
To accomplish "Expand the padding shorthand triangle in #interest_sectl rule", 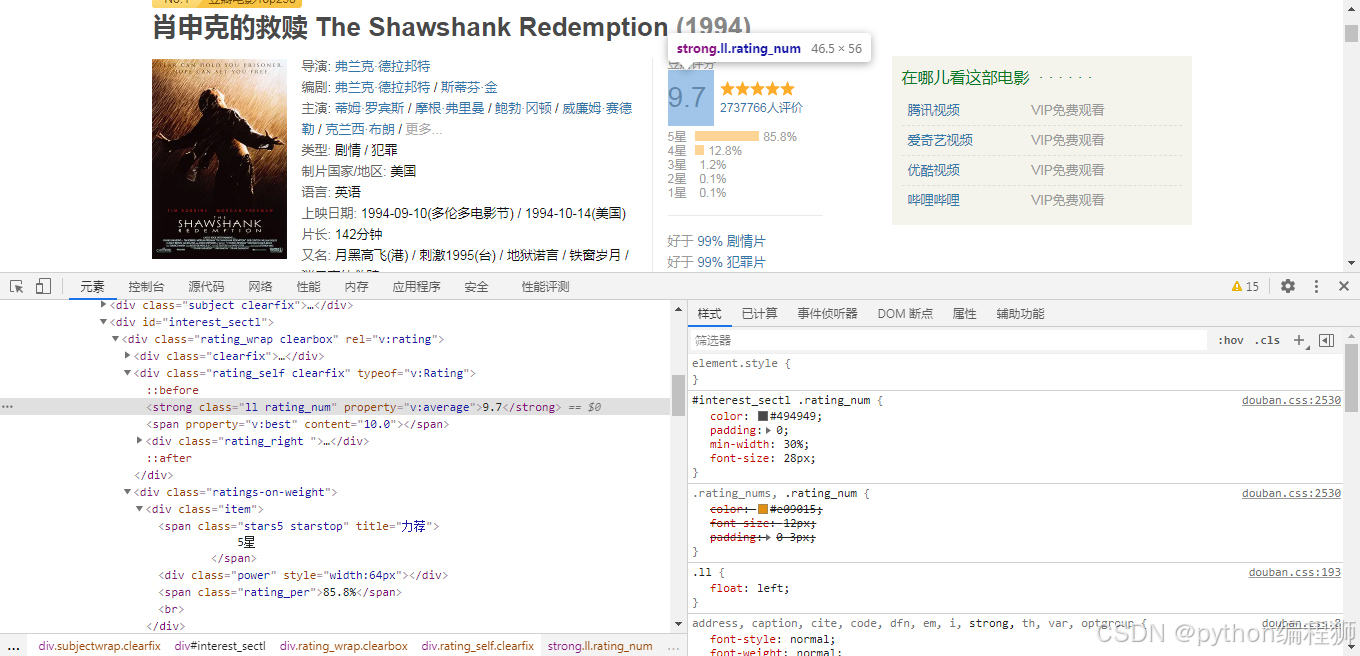I will 768,430.
